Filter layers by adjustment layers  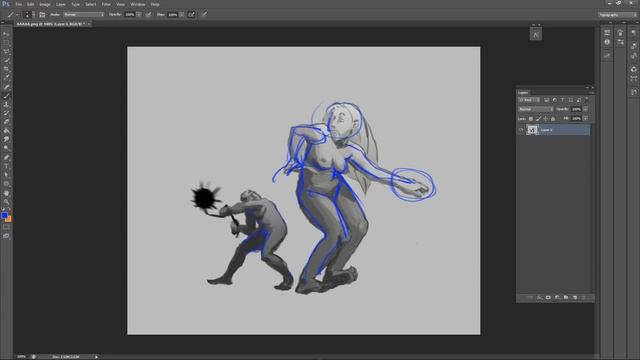tap(555, 100)
